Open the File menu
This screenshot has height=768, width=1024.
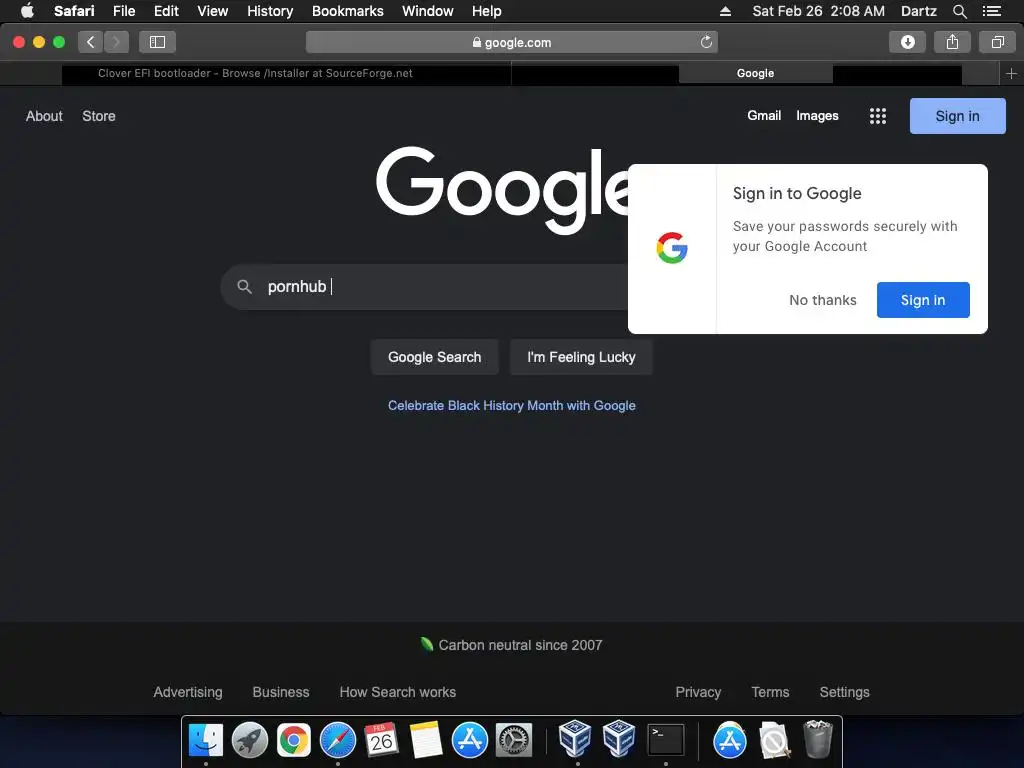coord(123,11)
